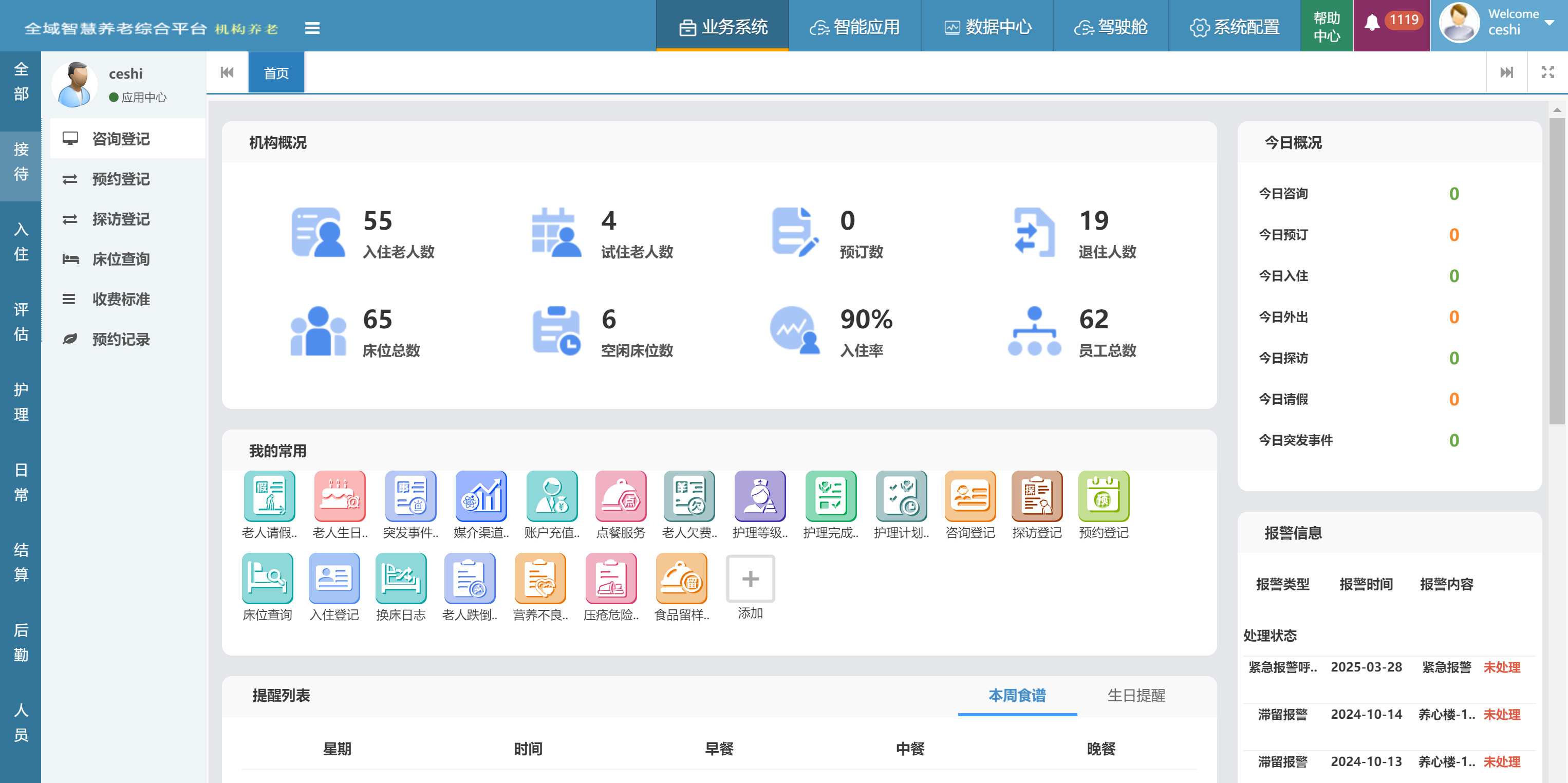Open the 营养不良 shortcut icon

click(540, 578)
